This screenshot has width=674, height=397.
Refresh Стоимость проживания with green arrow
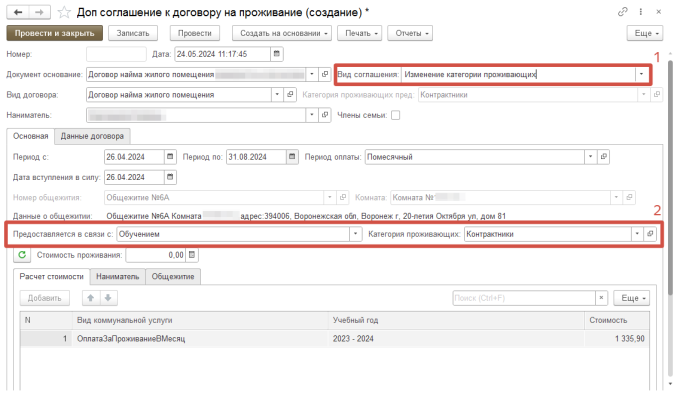(22, 255)
